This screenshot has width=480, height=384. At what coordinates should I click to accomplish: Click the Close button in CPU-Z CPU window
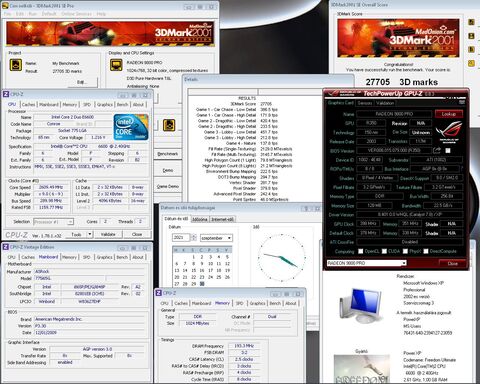pos(137,234)
